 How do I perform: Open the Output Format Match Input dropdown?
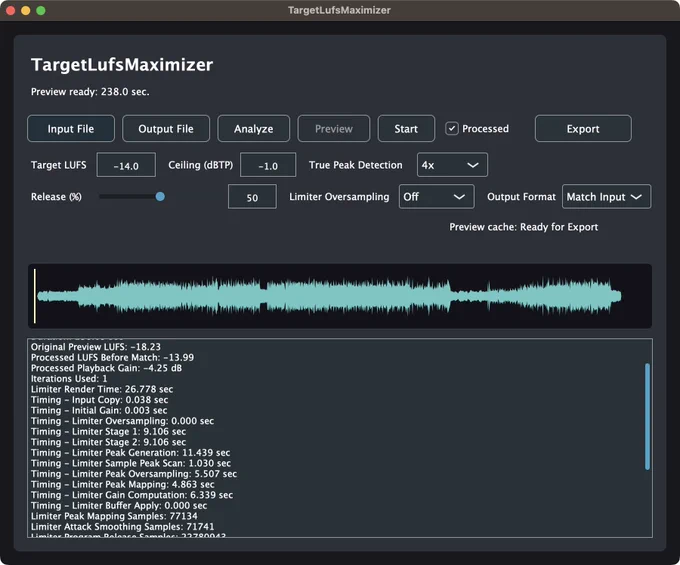[x=606, y=196]
